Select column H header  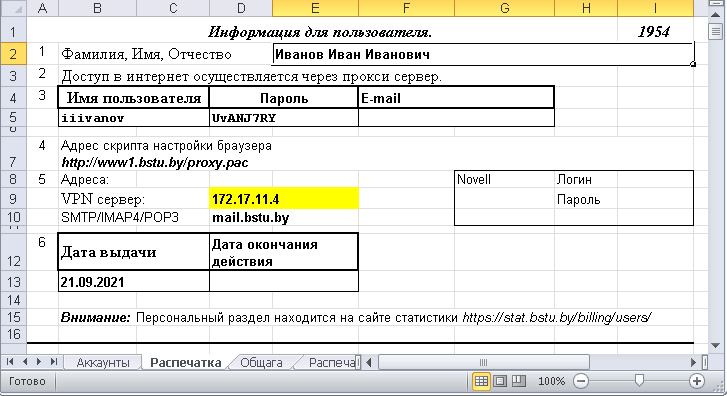click(586, 8)
